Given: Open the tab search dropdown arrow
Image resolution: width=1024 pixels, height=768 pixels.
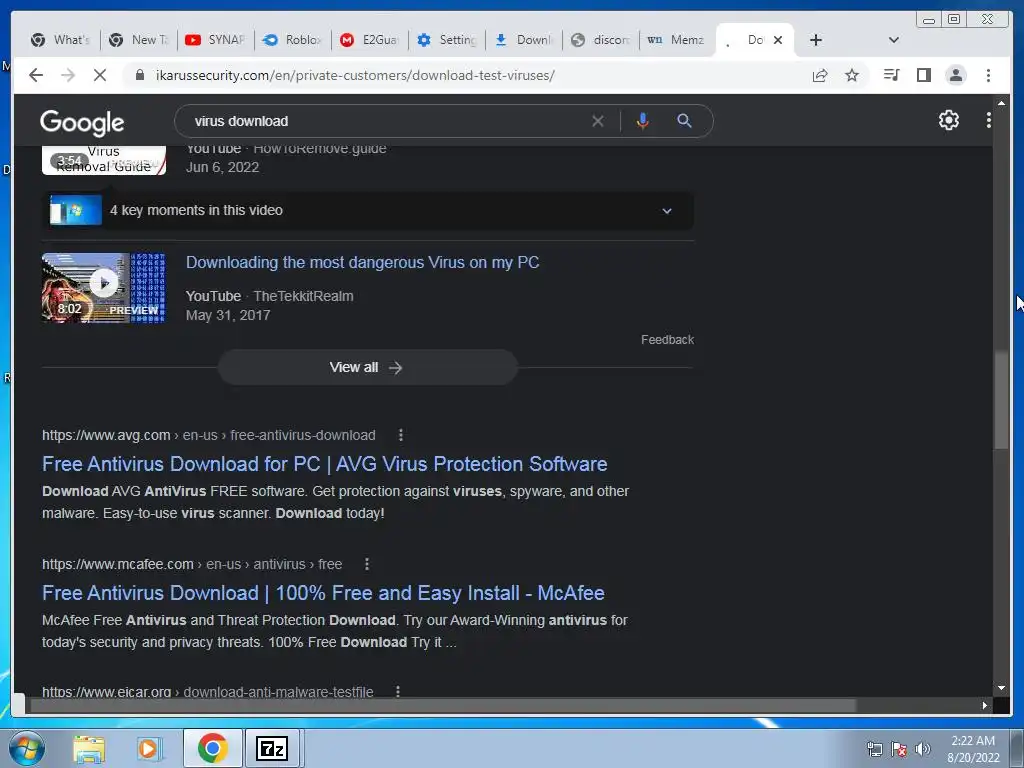Looking at the screenshot, I should click(894, 40).
